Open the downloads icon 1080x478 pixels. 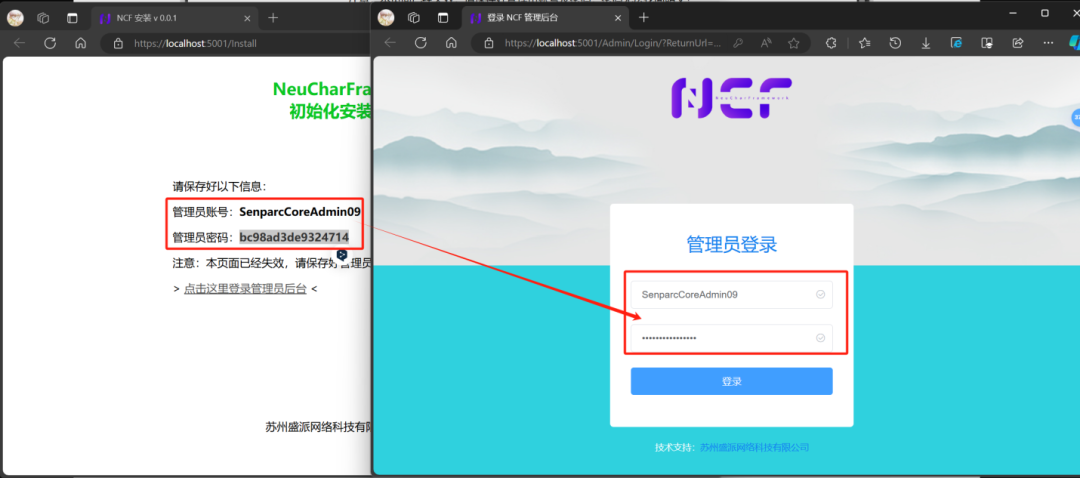[x=926, y=43]
